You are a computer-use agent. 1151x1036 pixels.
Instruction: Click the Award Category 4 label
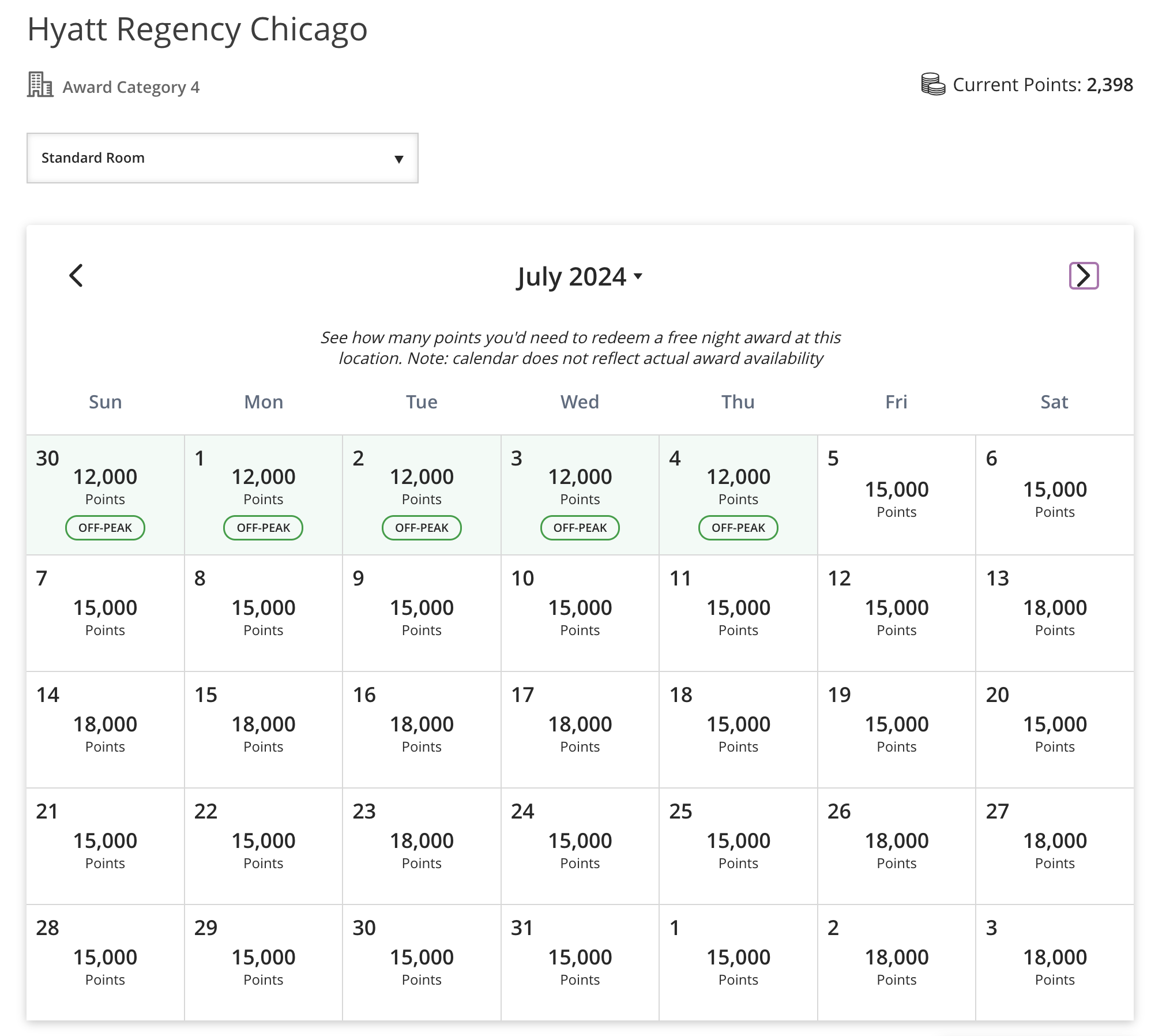click(131, 87)
